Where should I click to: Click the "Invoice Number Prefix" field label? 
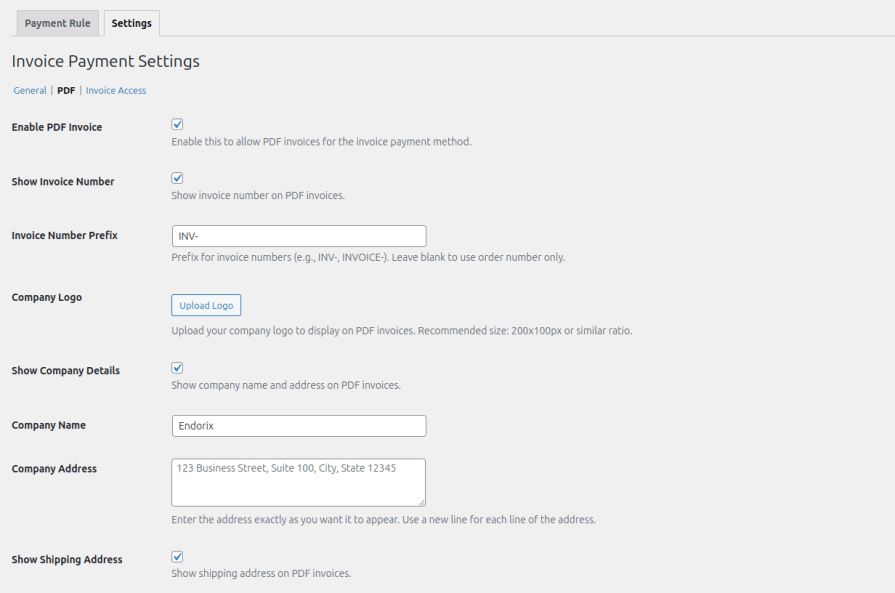click(64, 236)
